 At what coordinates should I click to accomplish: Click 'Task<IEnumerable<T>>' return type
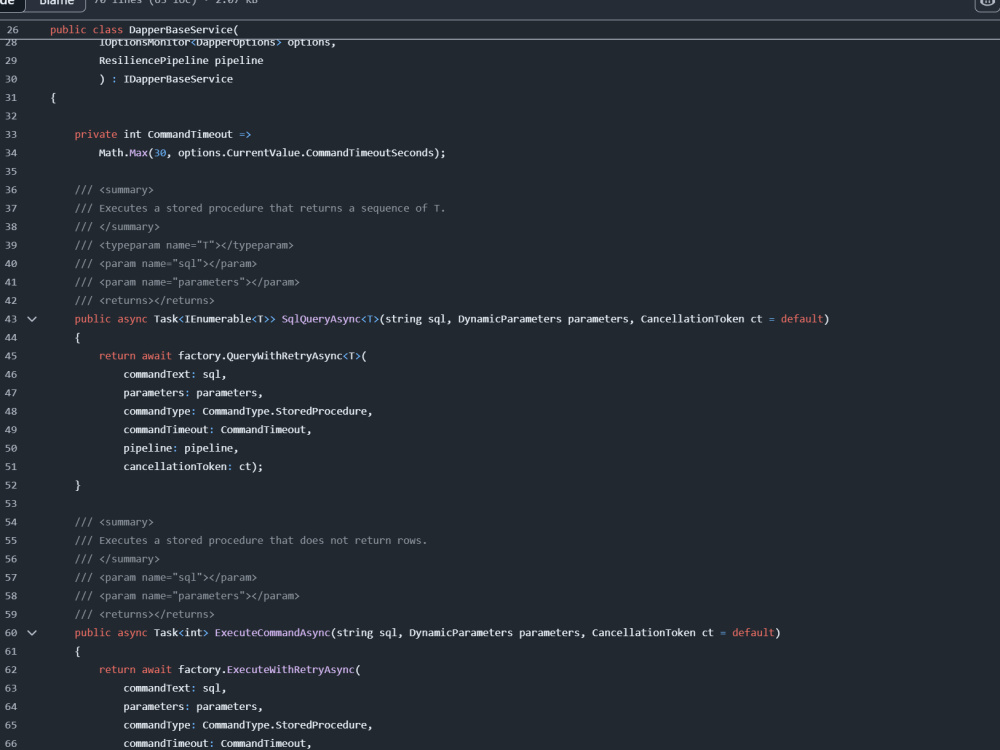coord(214,319)
